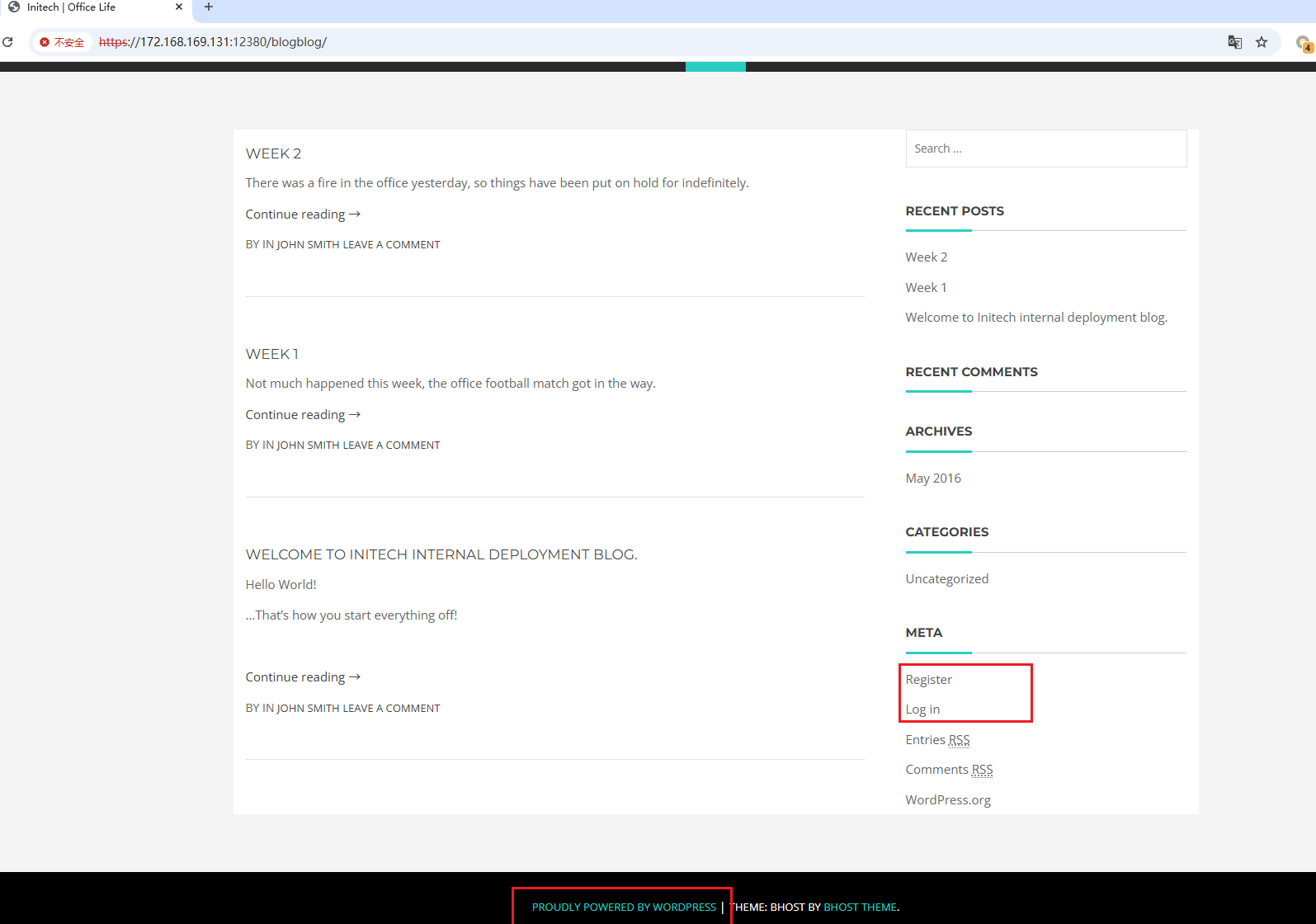The width and height of the screenshot is (1316, 924).
Task: Open the Bhost Theme footer link
Action: 861,907
